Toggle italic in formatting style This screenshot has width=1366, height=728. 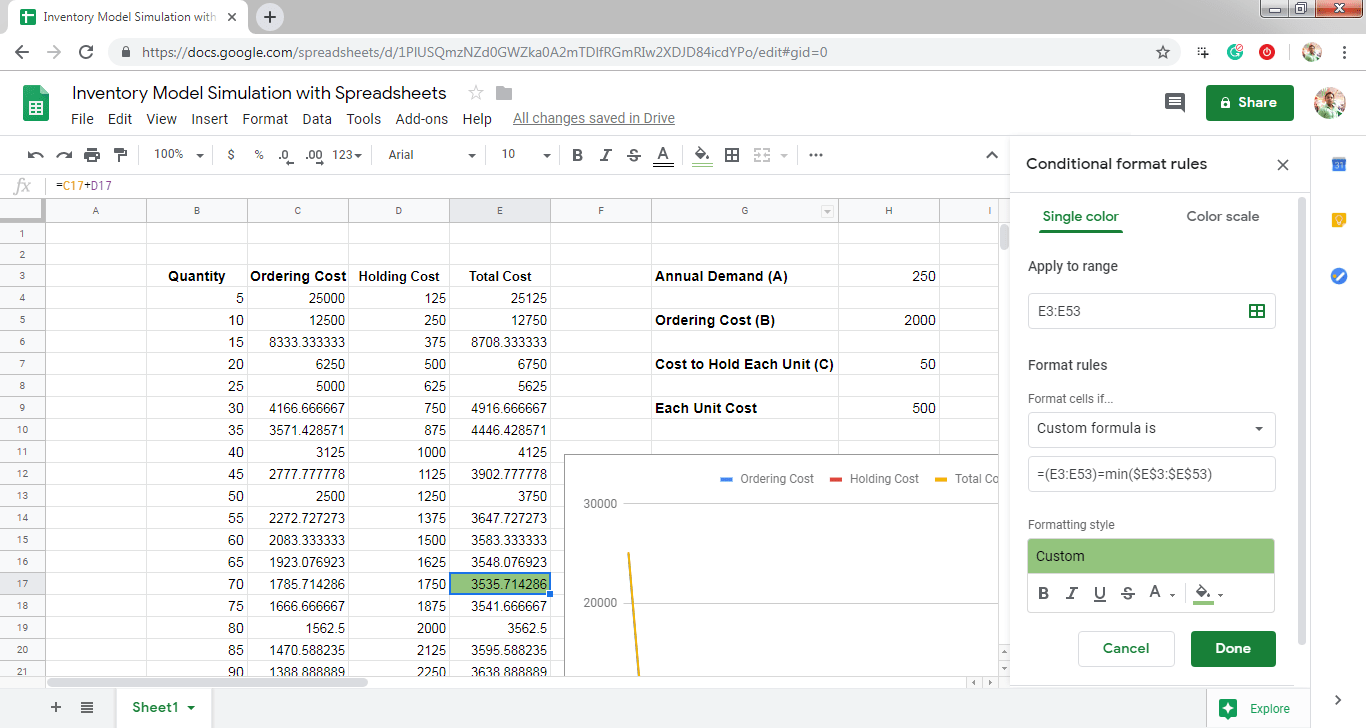pos(1071,593)
